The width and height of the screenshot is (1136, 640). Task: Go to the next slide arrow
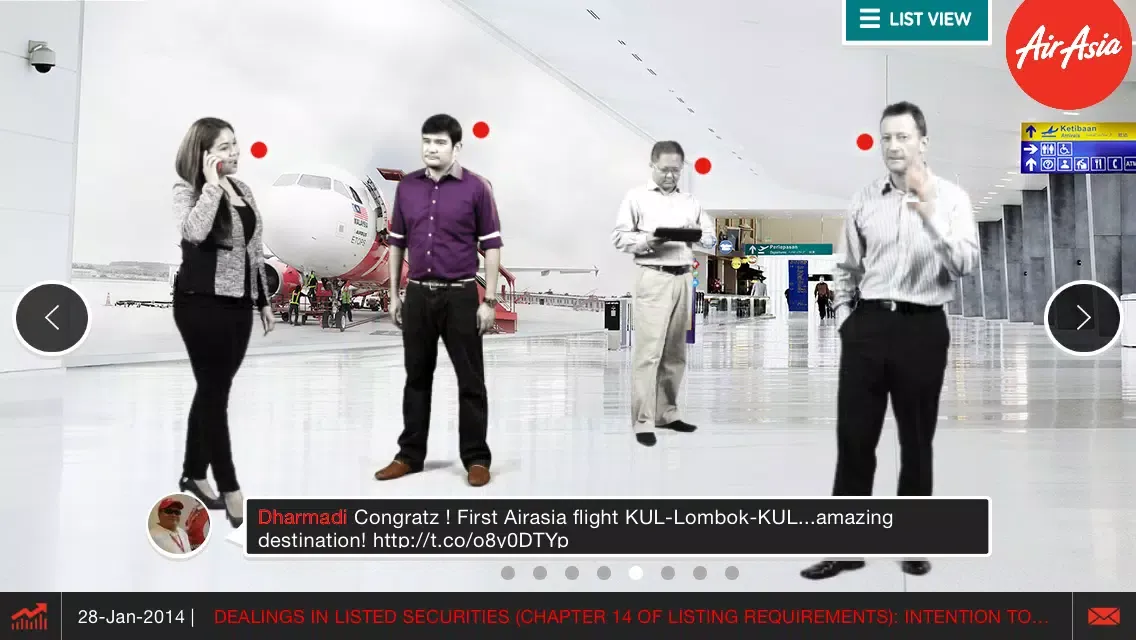coord(1083,317)
